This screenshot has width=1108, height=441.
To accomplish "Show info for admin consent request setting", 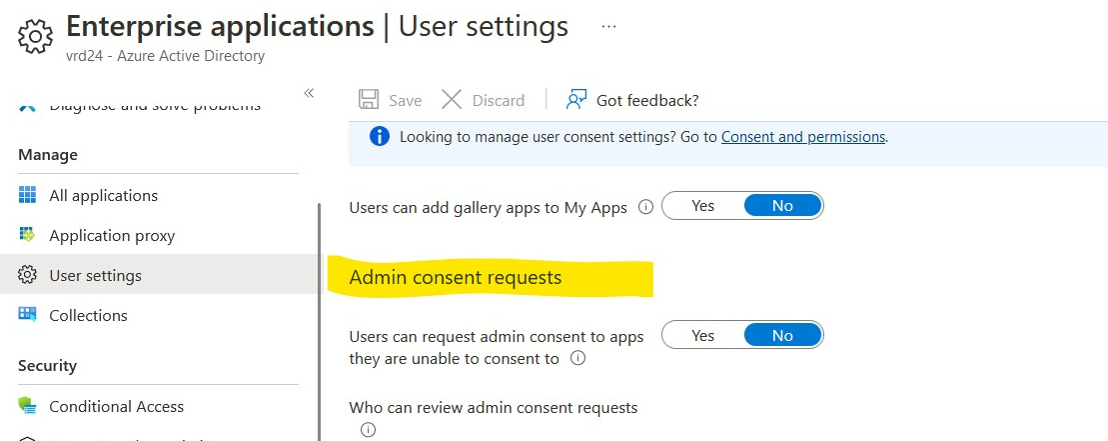I will 577,358.
